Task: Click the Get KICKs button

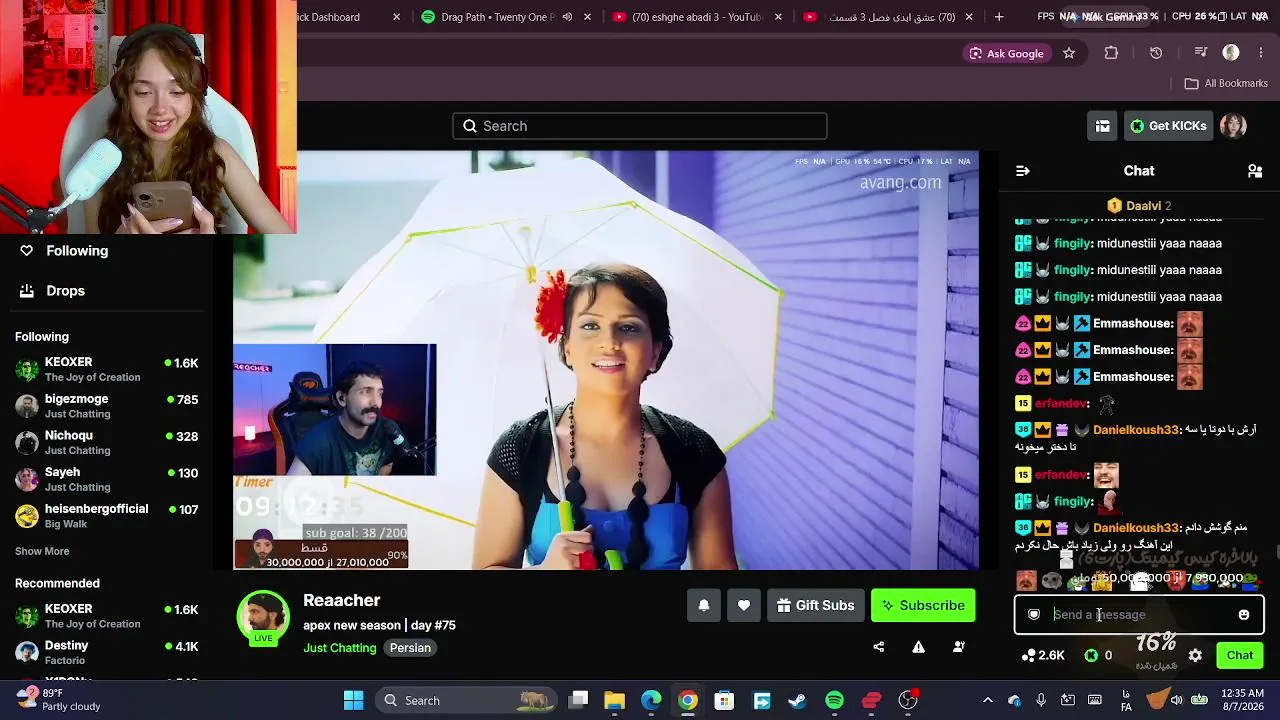Action: click(x=1168, y=126)
